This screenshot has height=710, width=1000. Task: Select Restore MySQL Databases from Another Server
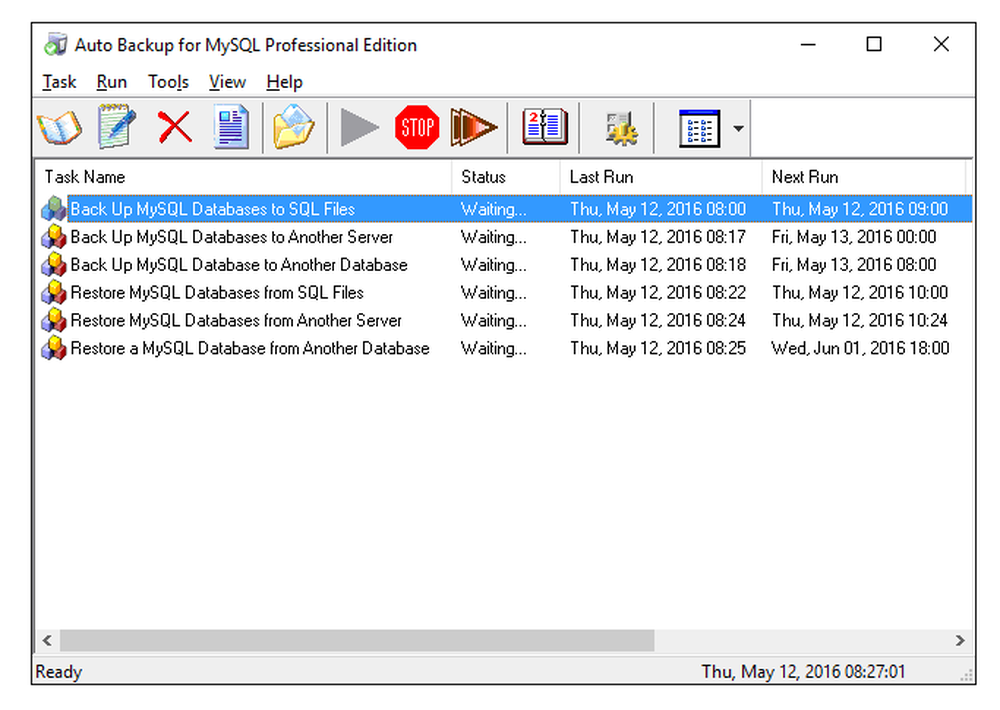[x=236, y=320]
